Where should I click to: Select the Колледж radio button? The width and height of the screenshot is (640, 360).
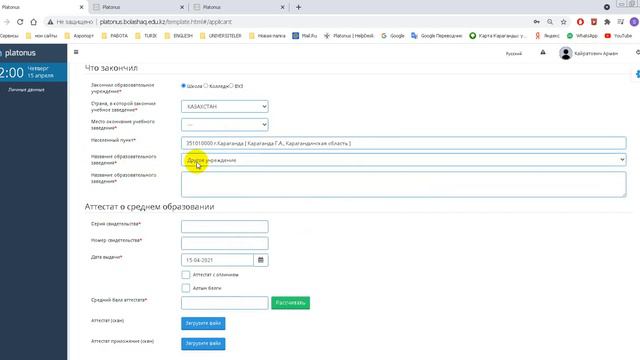coord(206,86)
